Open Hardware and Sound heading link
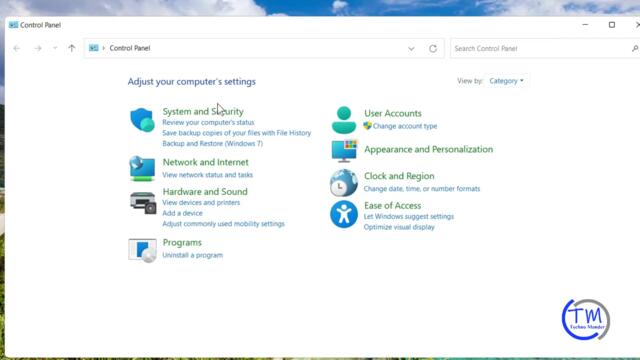 click(x=205, y=191)
